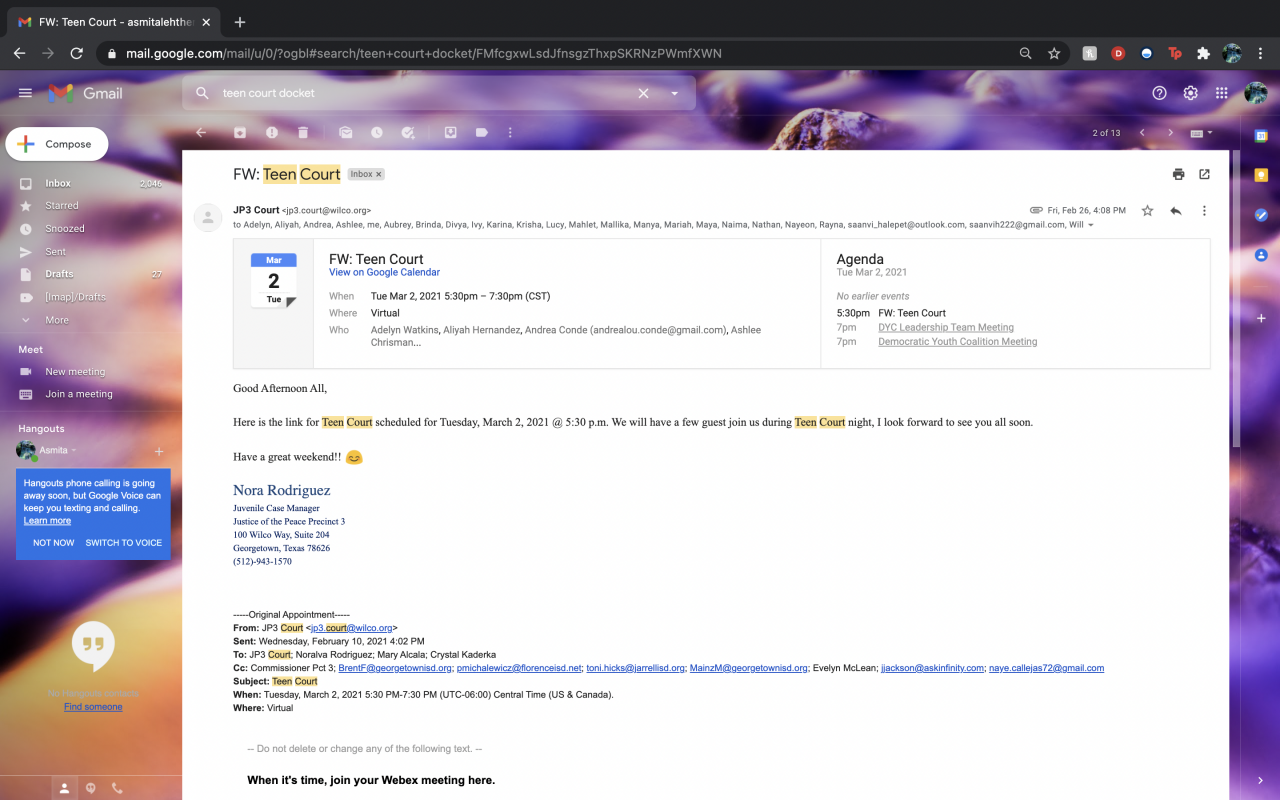The image size is (1280, 800).
Task: Print the email conversation
Action: (x=1179, y=174)
